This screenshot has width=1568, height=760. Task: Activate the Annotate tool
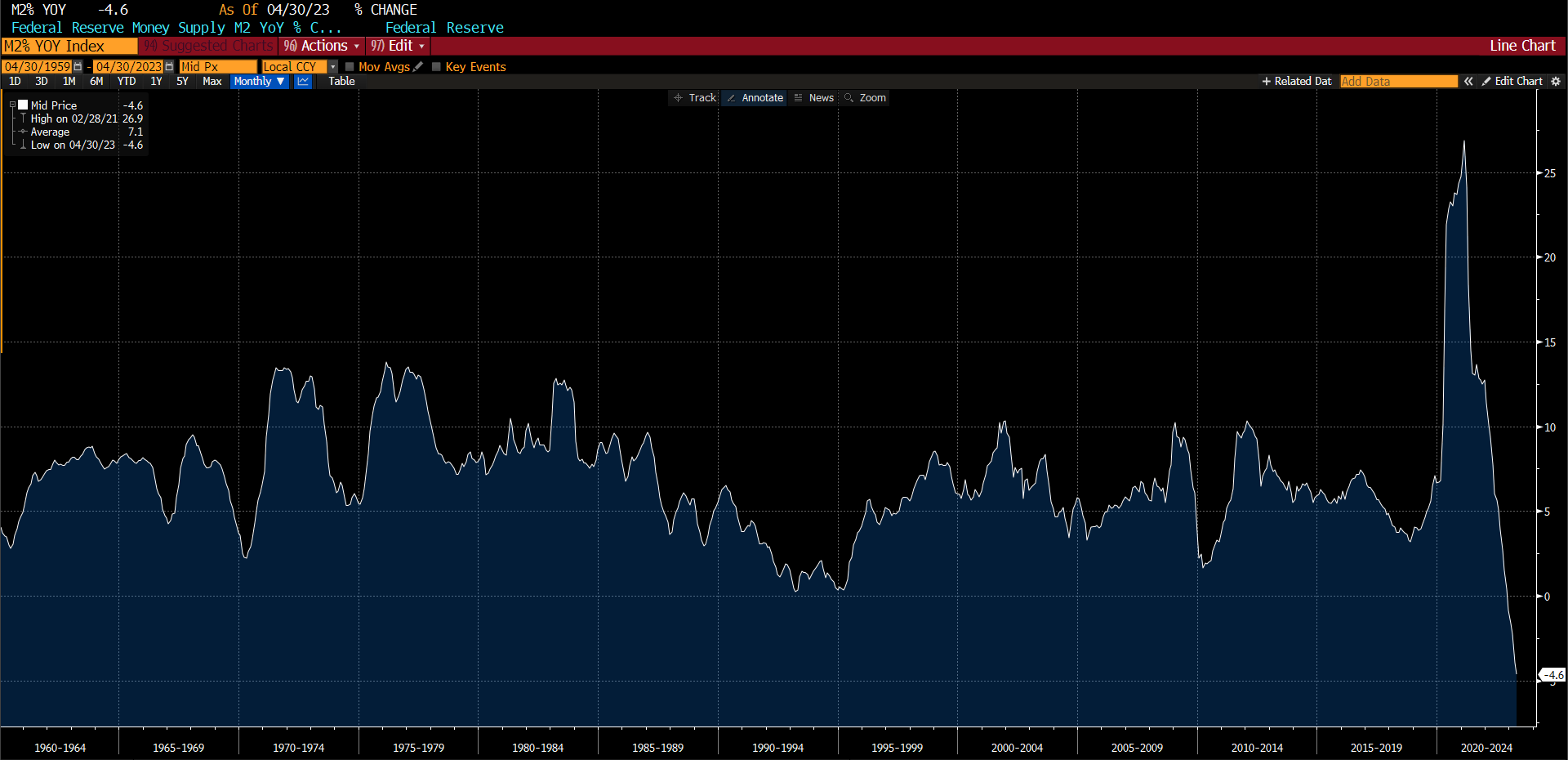755,98
